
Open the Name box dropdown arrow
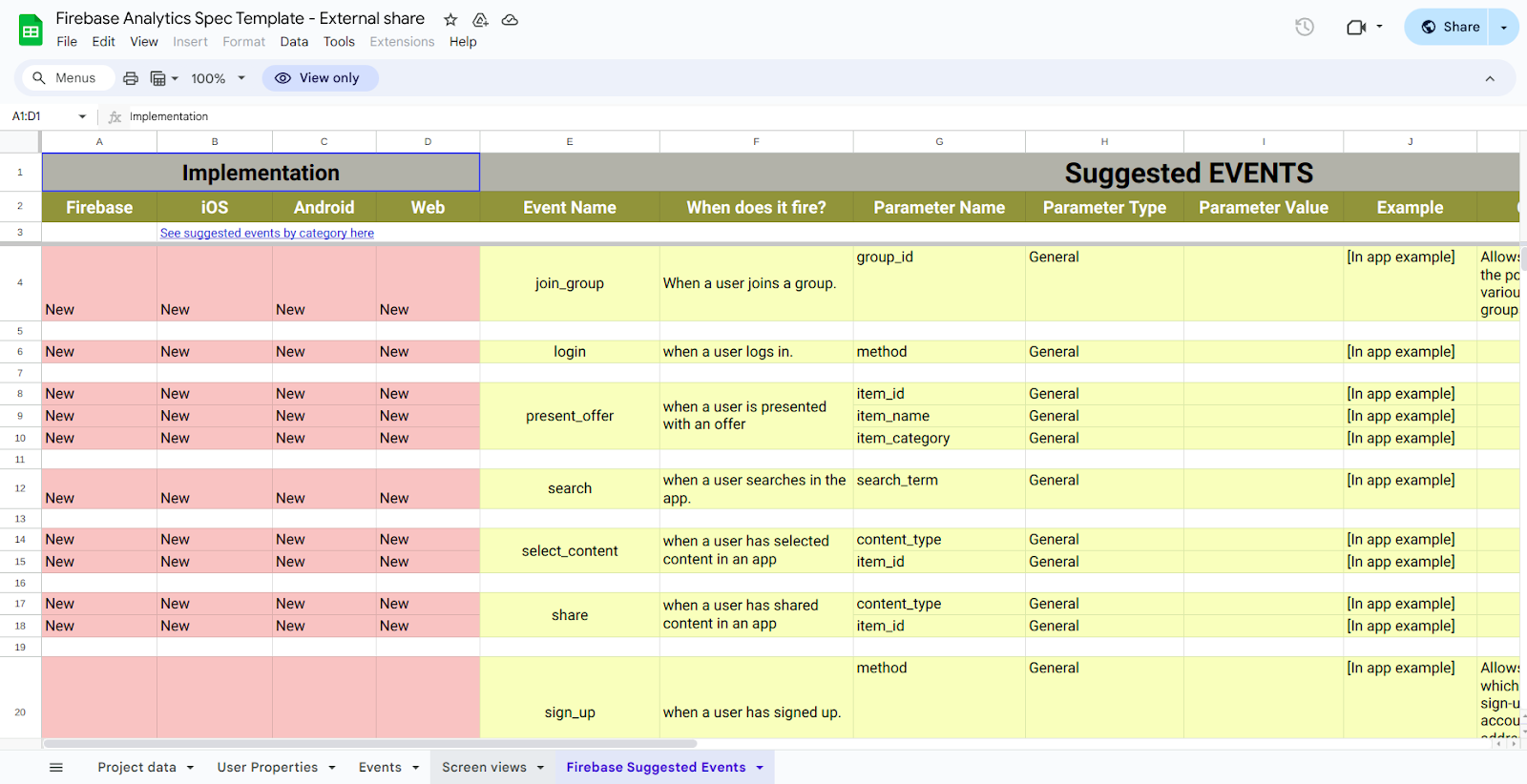pyautogui.click(x=82, y=116)
